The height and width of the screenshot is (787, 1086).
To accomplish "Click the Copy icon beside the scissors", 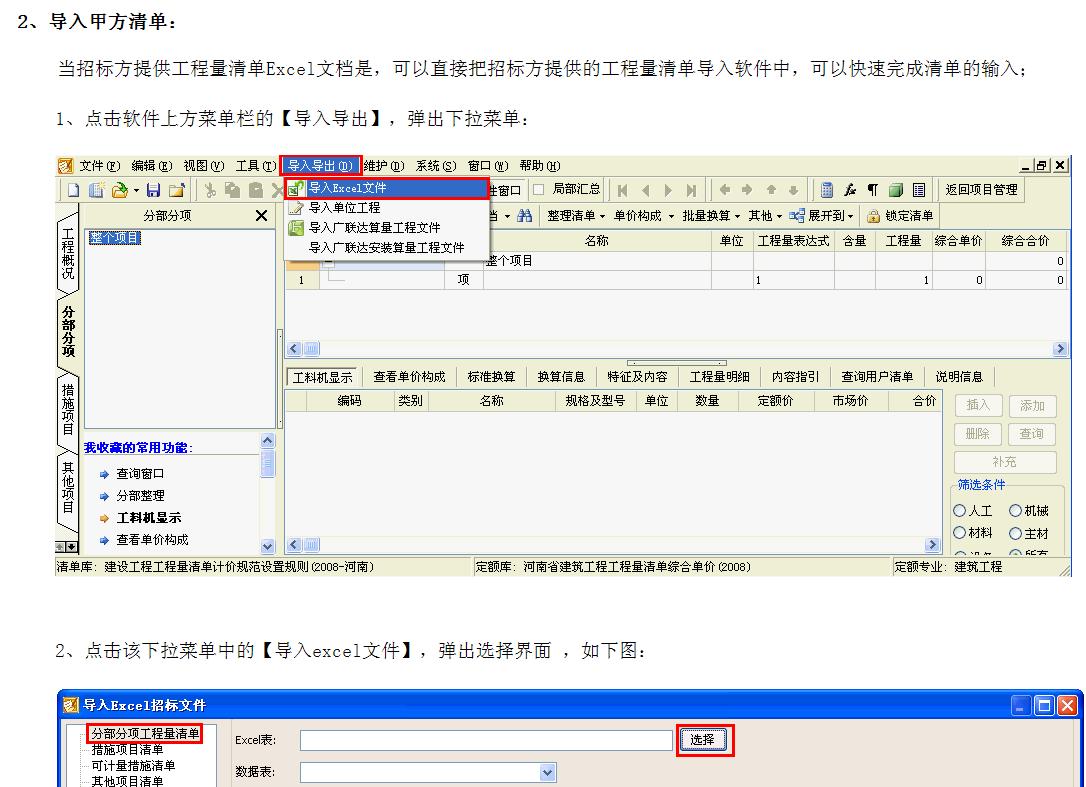I will [233, 190].
